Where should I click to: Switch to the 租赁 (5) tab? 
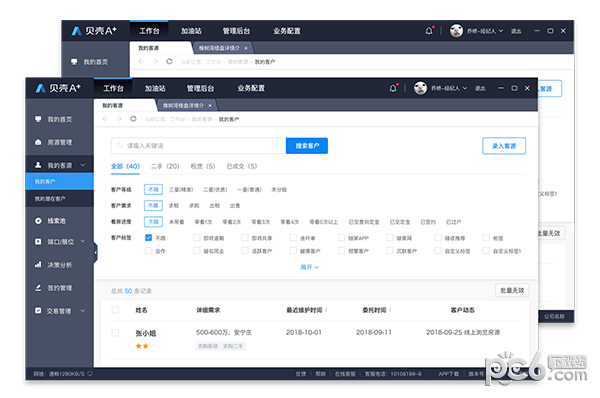coord(203,166)
